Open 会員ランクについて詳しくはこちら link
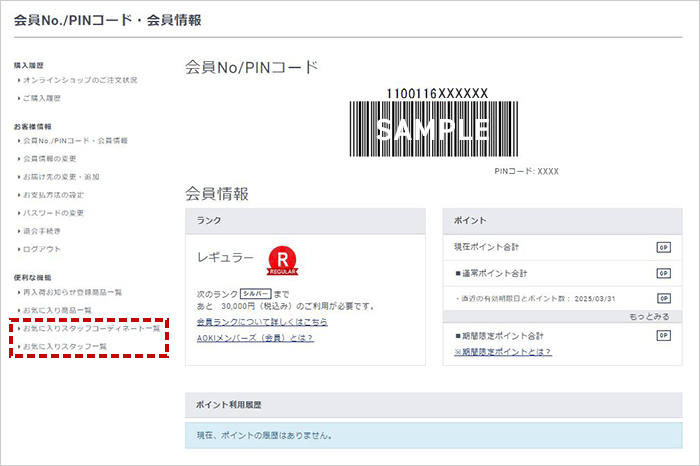The image size is (700, 466). [262, 322]
